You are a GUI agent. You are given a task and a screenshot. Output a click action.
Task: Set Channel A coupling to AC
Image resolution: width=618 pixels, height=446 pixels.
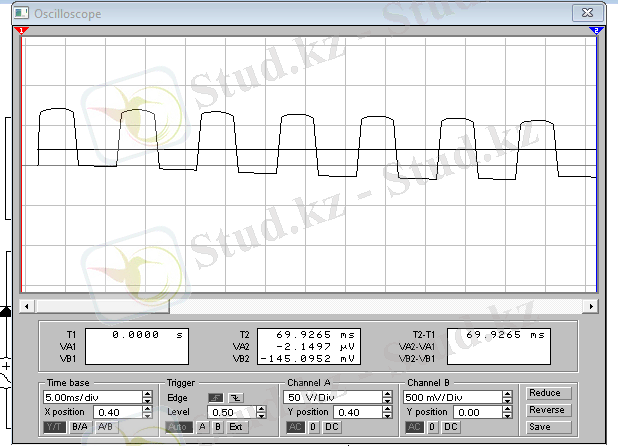pos(295,427)
